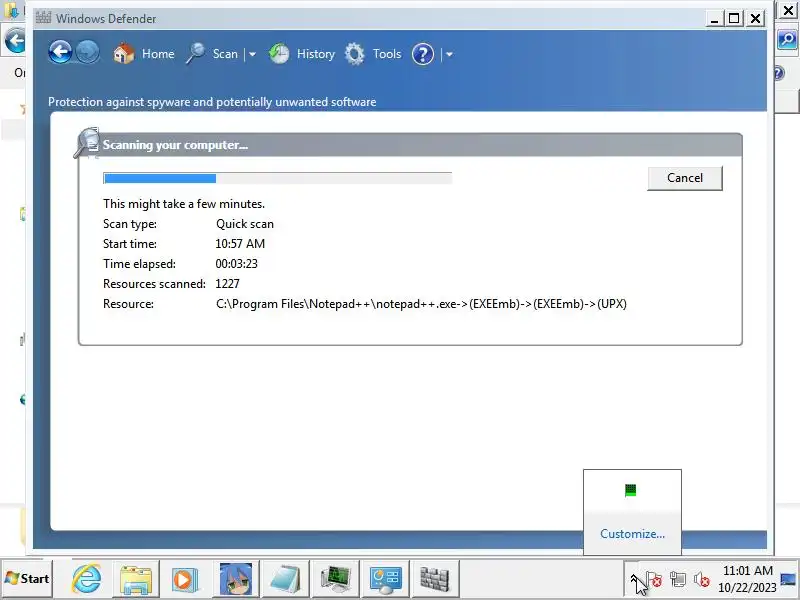
Task: Go back with the blue Back arrow
Action: click(x=60, y=52)
